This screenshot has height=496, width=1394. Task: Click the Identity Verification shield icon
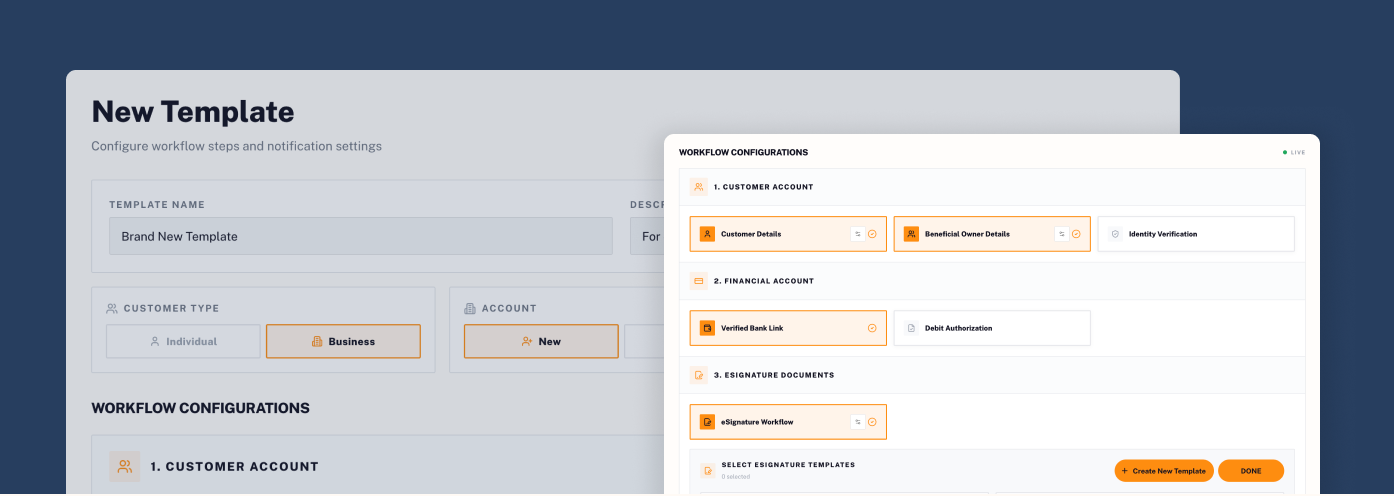click(x=1115, y=234)
